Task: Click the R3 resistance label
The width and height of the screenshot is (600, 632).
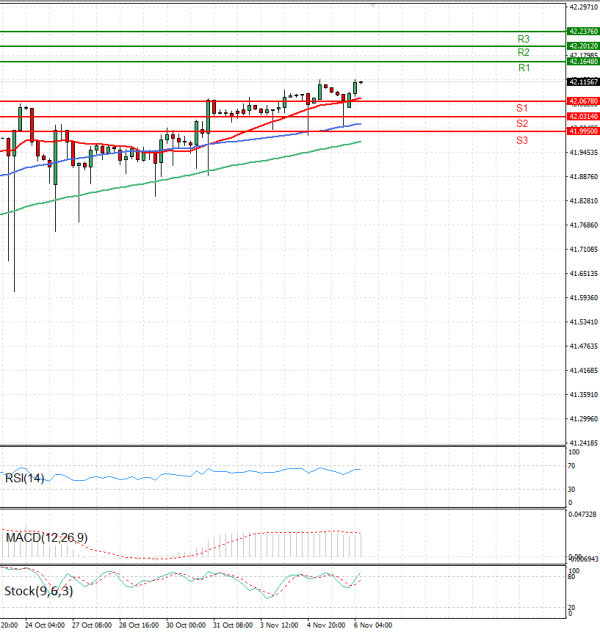Action: (x=523, y=38)
